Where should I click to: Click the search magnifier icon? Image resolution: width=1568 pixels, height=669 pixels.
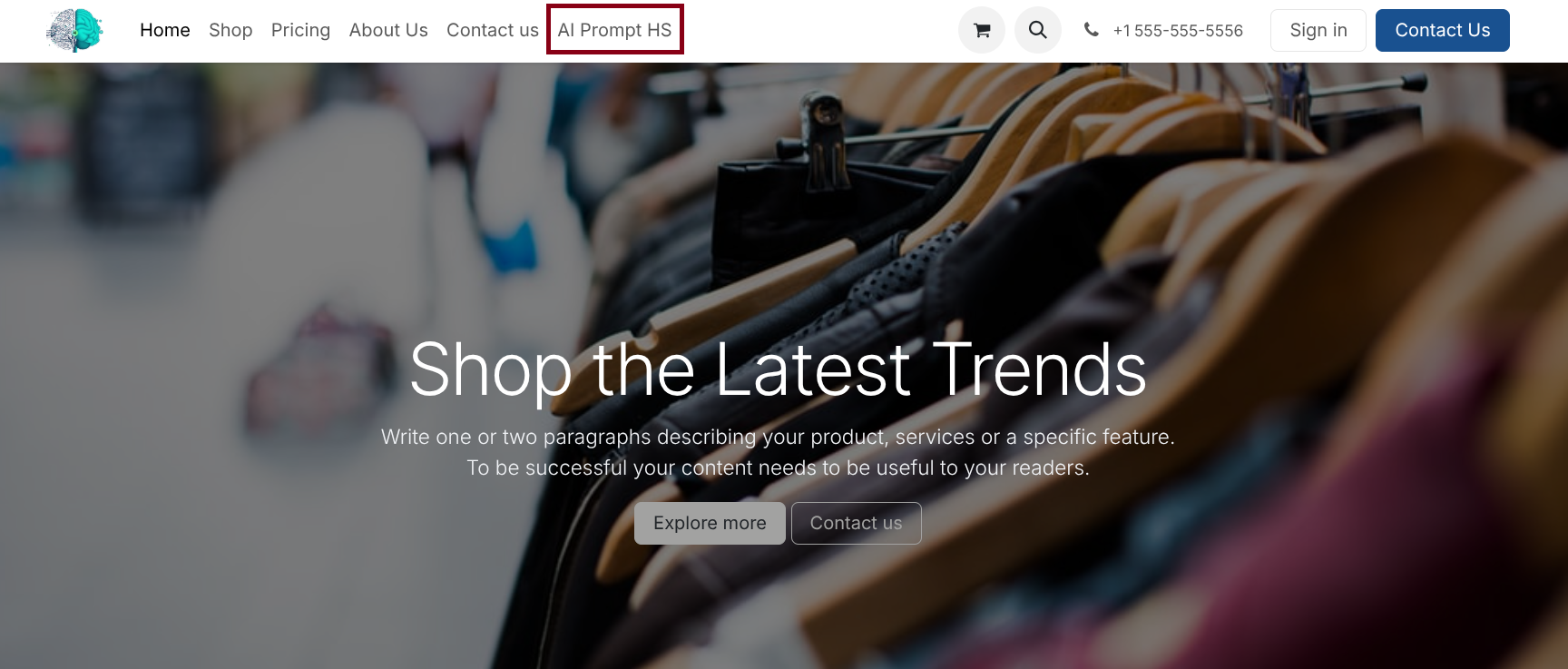pos(1038,30)
